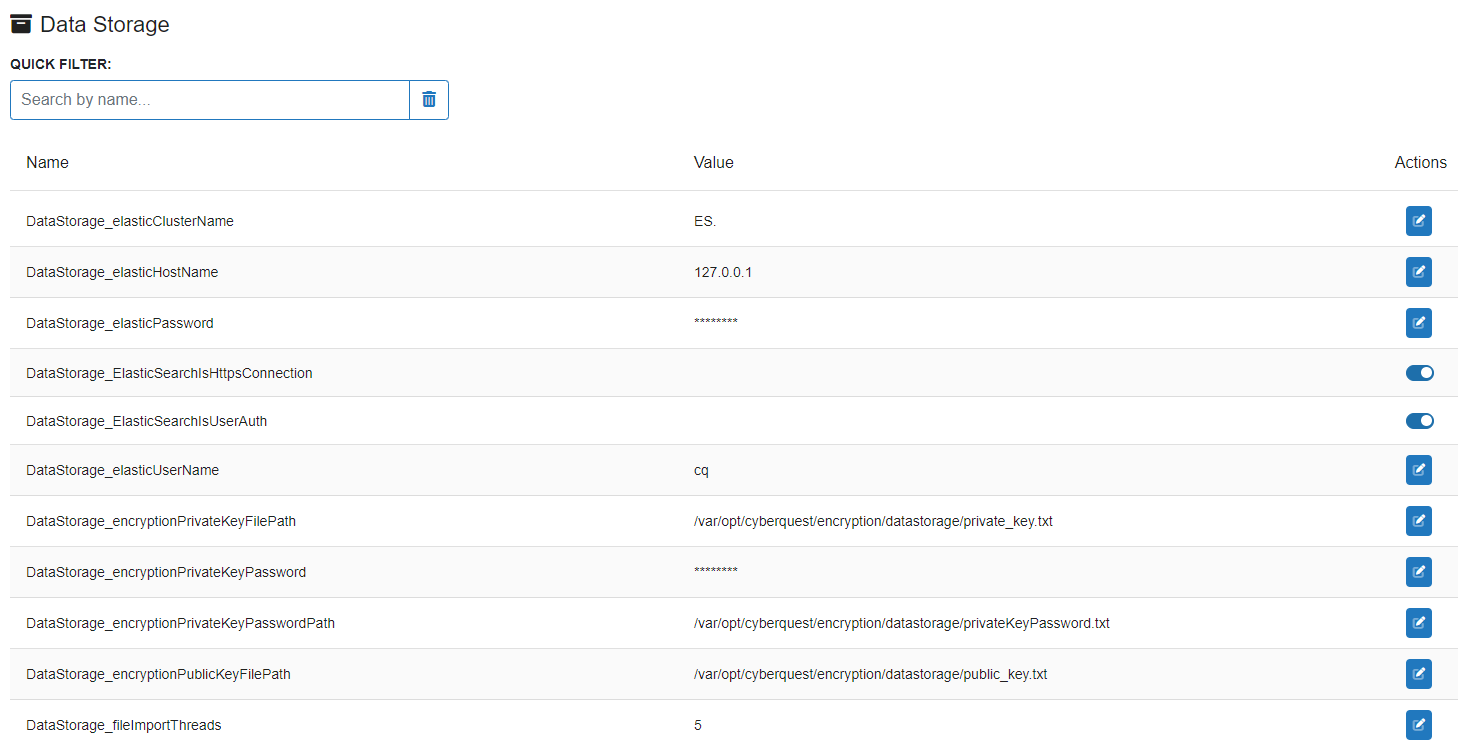Select DataStorage_ElasticSearchIsHttpsConnection name
Screen dimensions: 1458x746
point(169,373)
